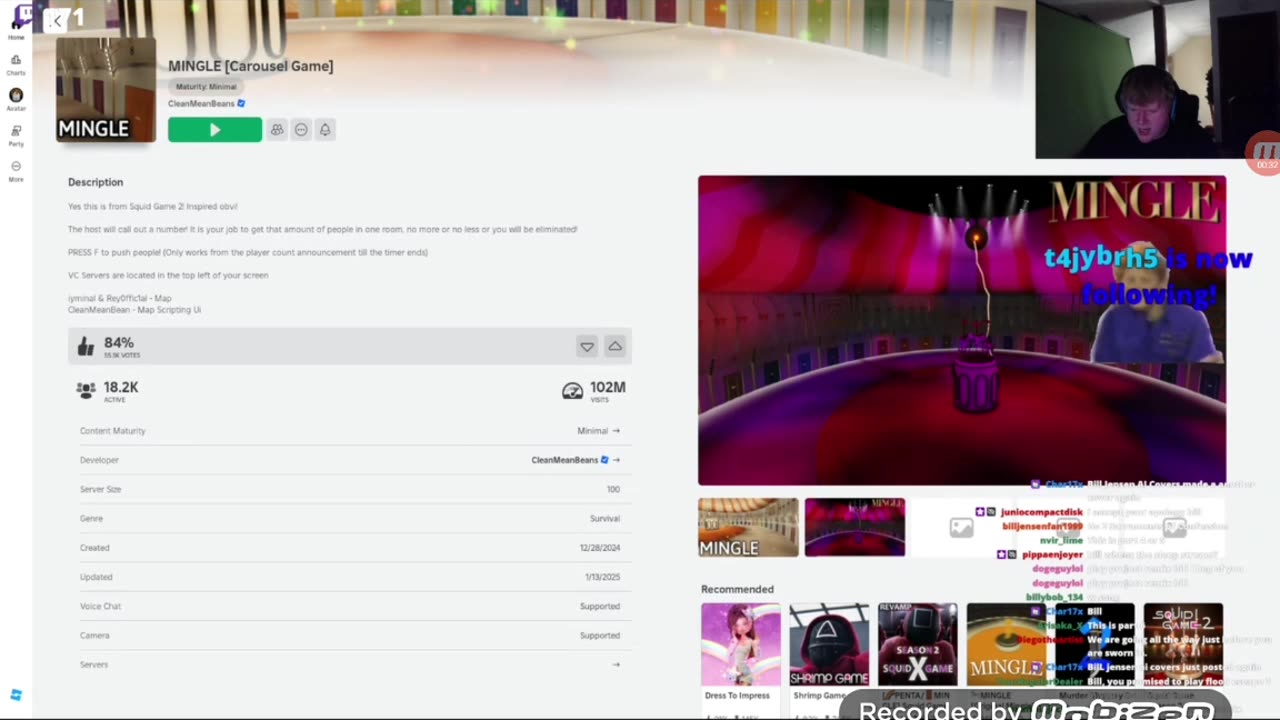Click the thumbs-up rating icon
Image resolution: width=1280 pixels, height=720 pixels.
[x=86, y=347]
